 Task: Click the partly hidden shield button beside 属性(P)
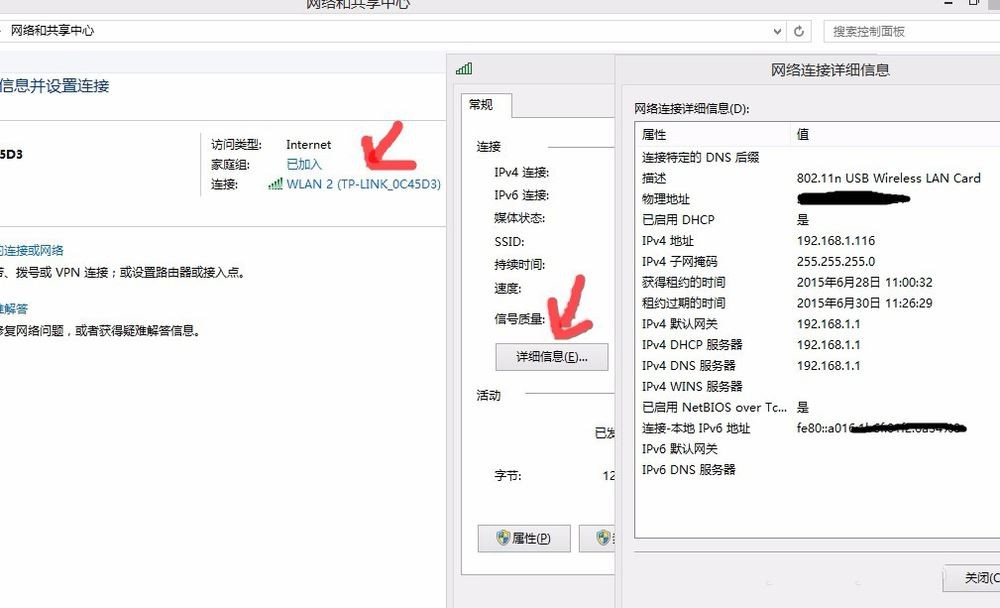[x=598, y=538]
